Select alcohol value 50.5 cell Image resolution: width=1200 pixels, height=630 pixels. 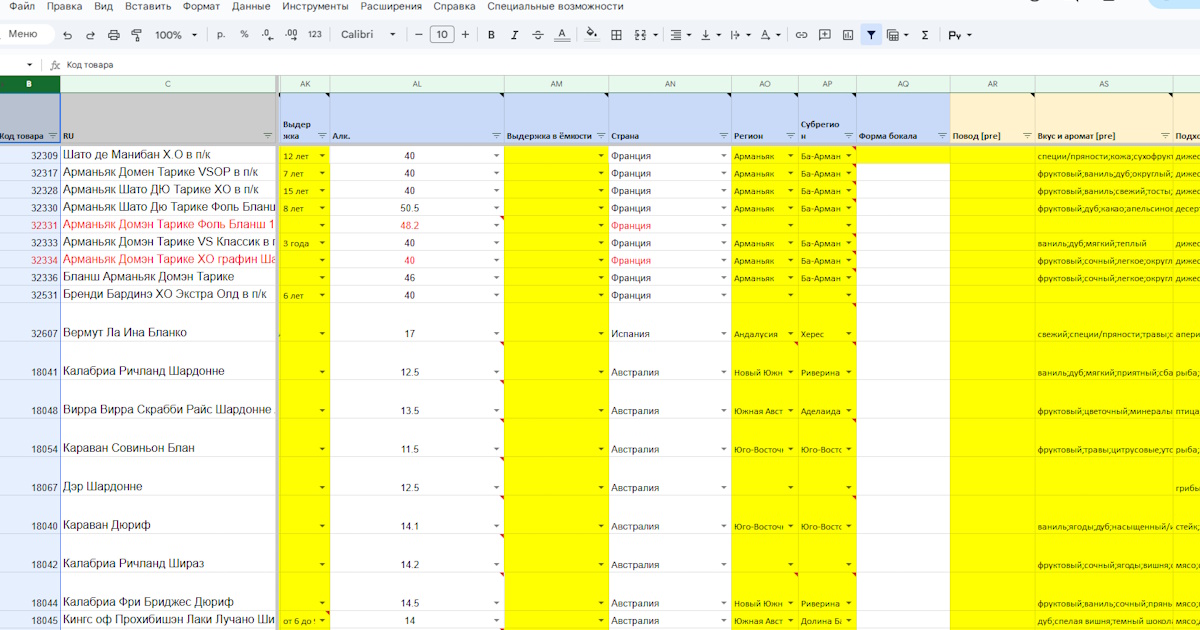[417, 208]
